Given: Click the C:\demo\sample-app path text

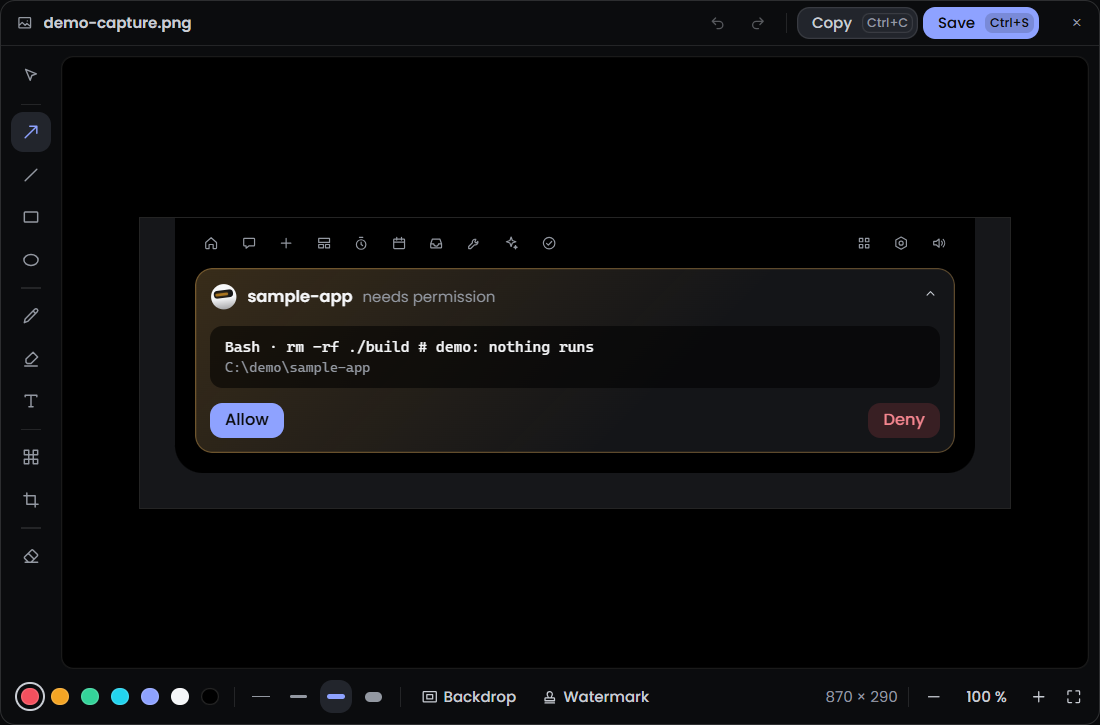Looking at the screenshot, I should pyautogui.click(x=297, y=368).
